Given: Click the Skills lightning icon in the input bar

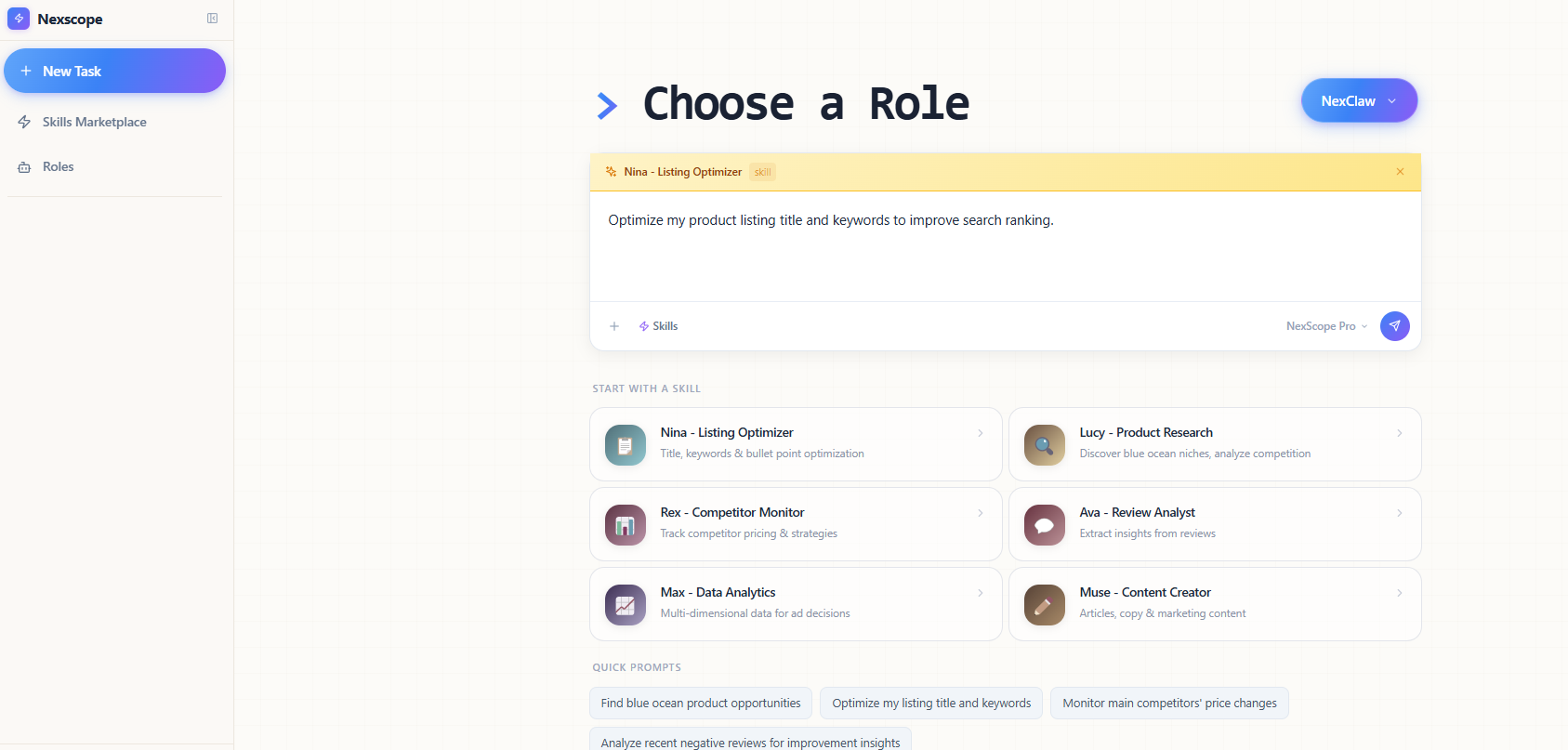Looking at the screenshot, I should [644, 325].
